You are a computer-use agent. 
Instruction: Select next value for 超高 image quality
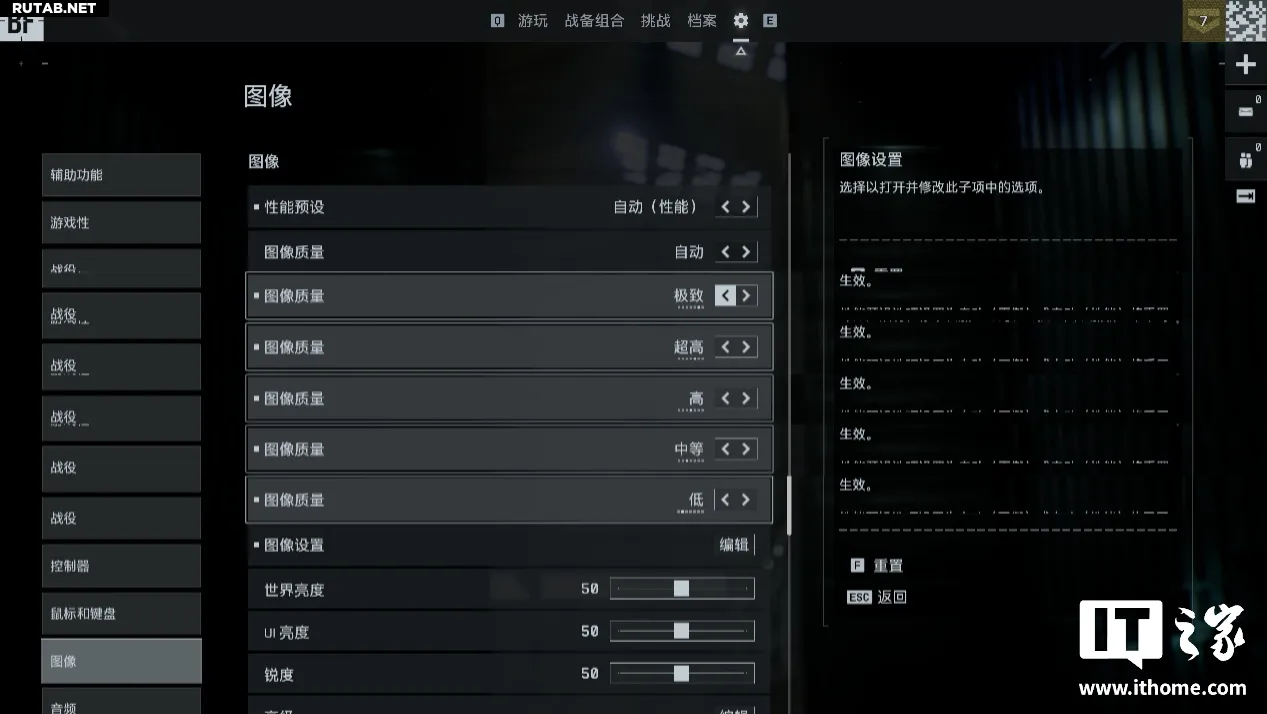(x=746, y=347)
